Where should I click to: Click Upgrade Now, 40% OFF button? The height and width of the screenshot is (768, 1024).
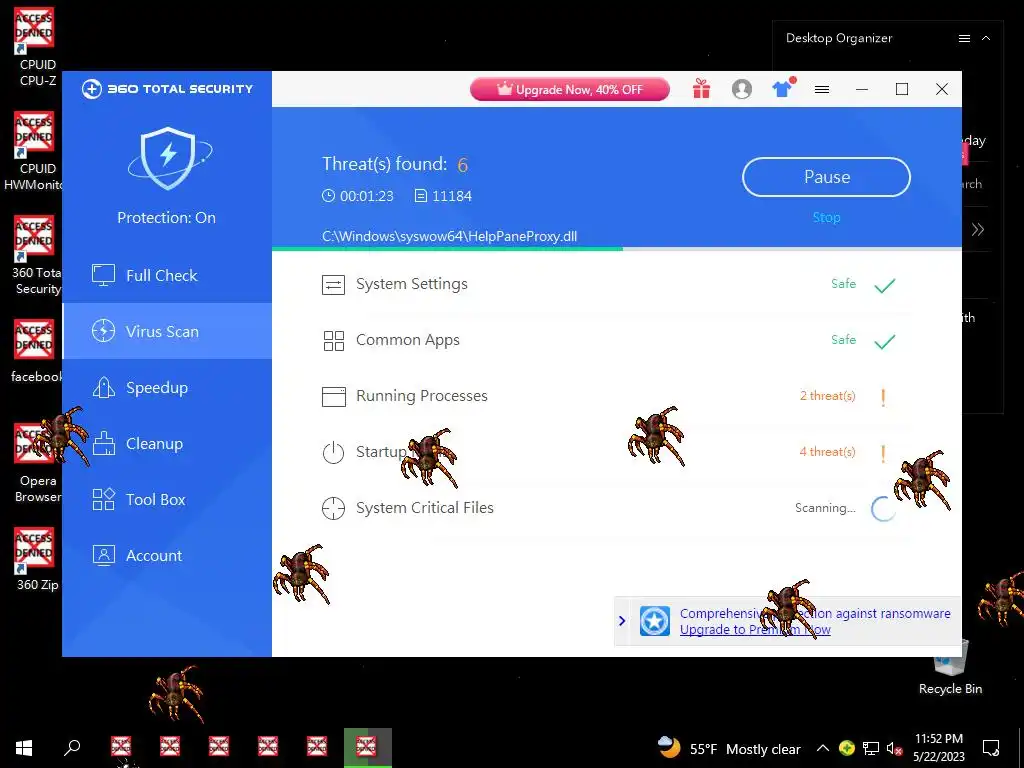click(x=569, y=89)
